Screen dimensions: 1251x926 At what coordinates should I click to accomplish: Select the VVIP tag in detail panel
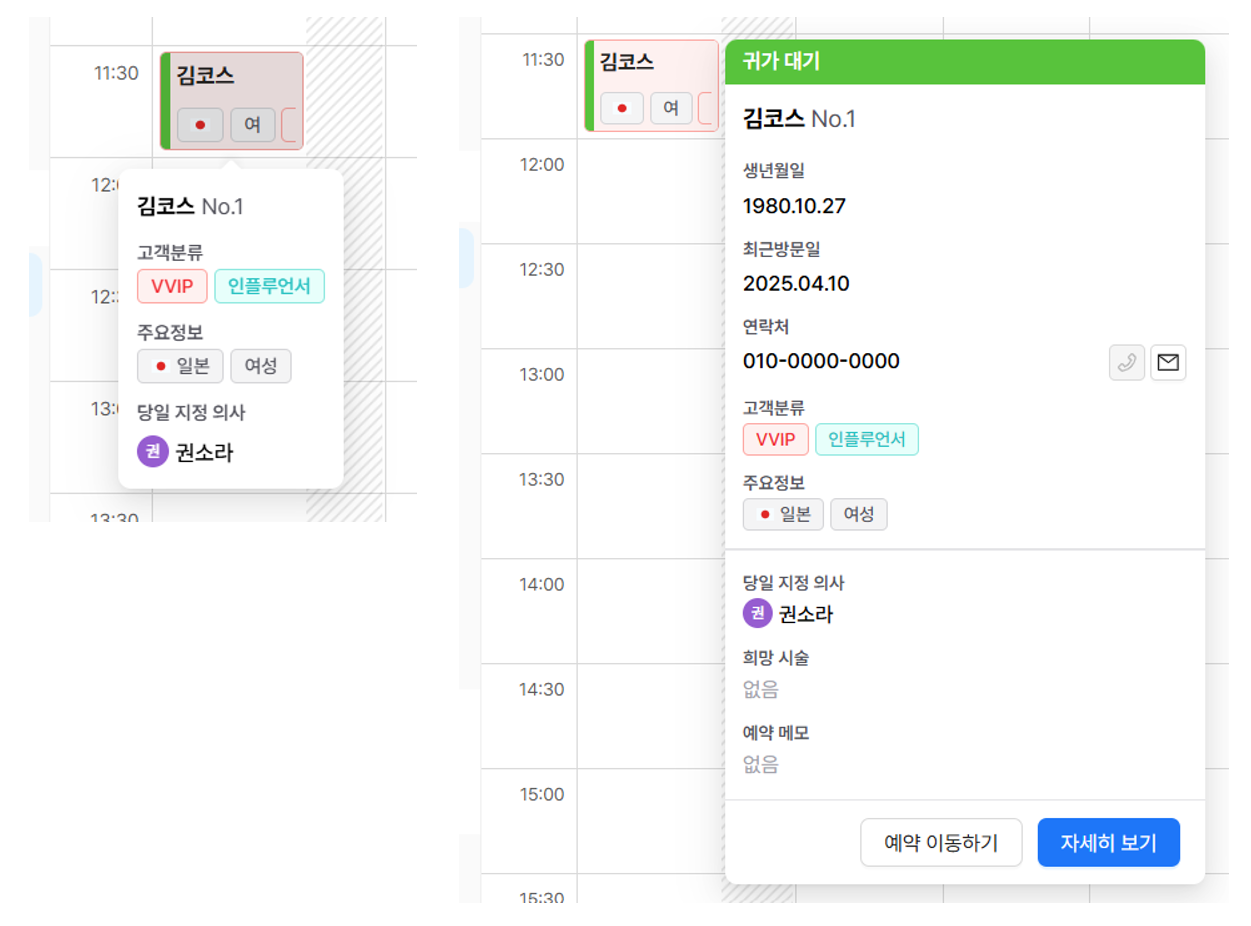pyautogui.click(x=775, y=439)
